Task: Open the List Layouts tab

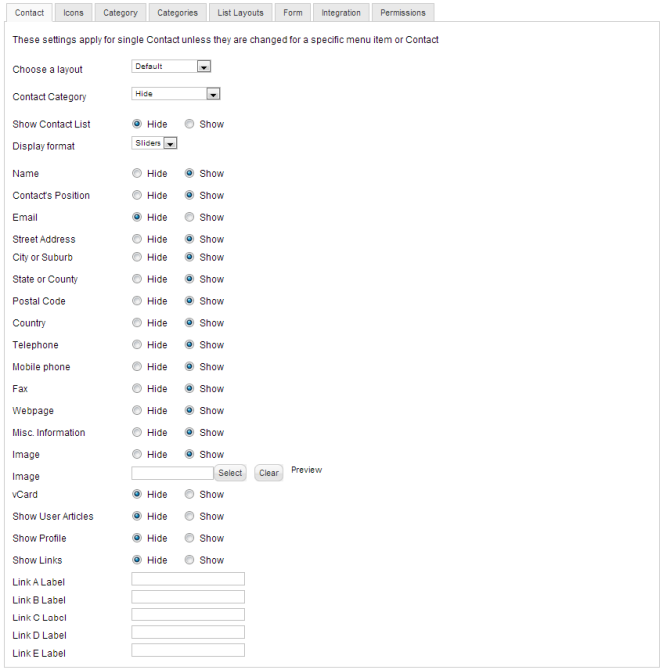Action: (x=240, y=13)
